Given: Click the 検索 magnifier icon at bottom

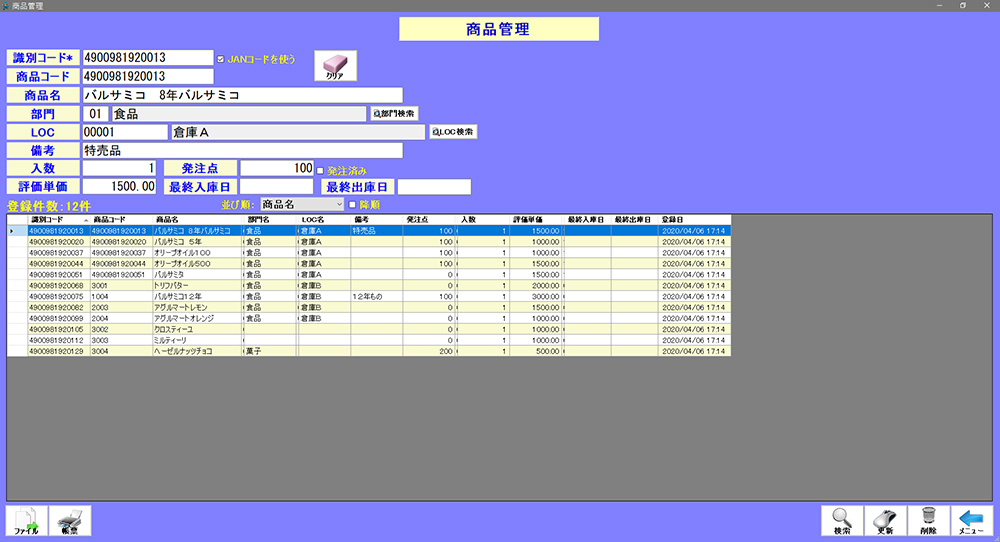Looking at the screenshot, I should click(842, 520).
